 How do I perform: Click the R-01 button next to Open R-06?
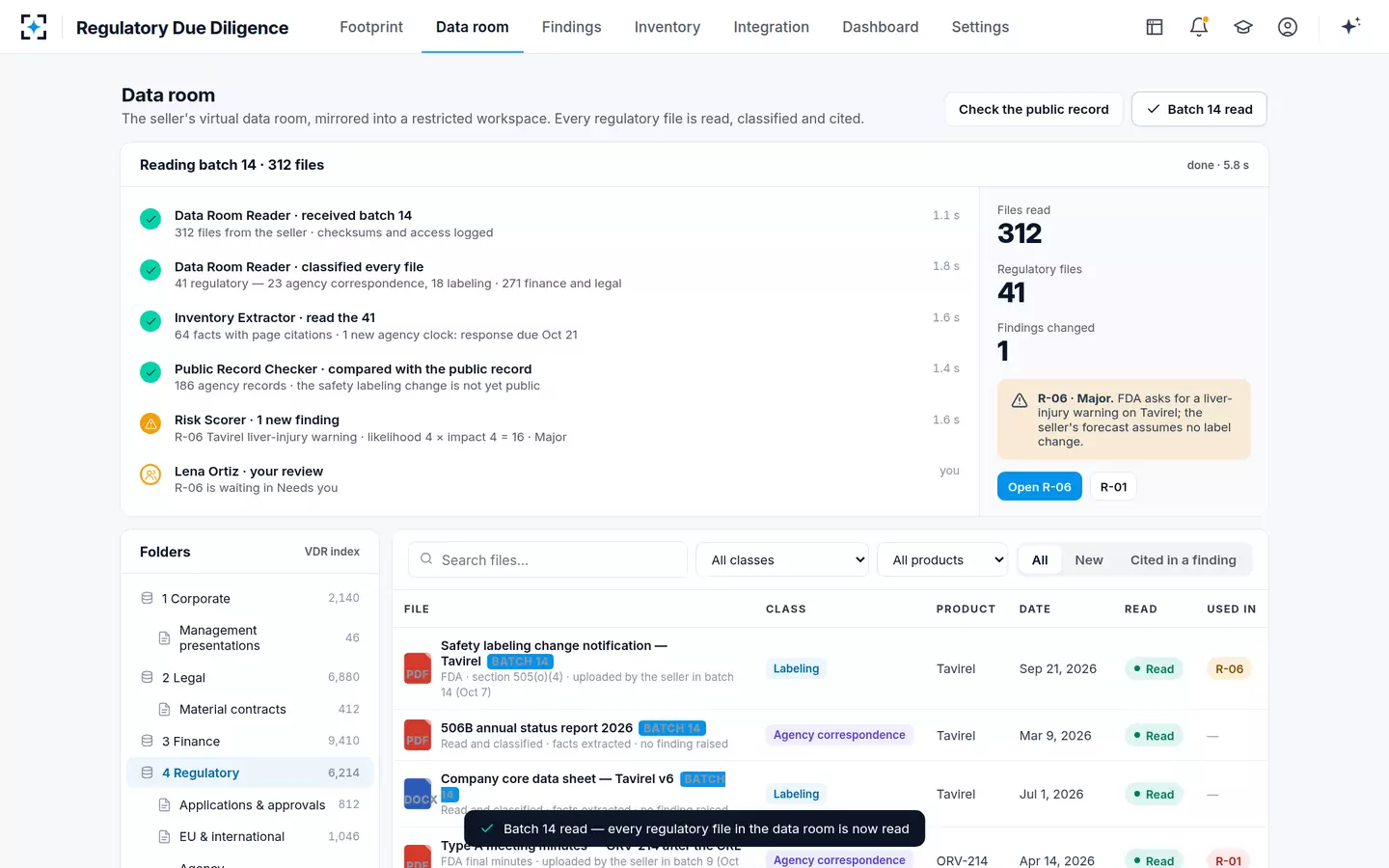(x=1114, y=487)
